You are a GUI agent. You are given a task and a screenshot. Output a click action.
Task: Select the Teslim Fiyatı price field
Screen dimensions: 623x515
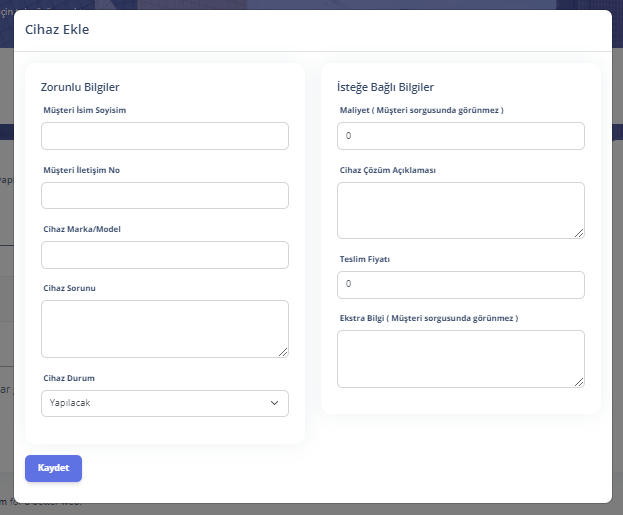(x=461, y=285)
